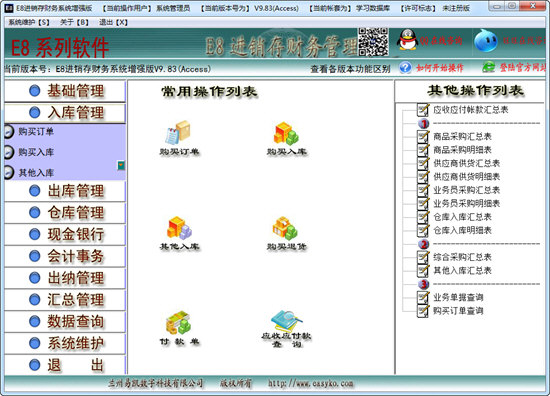
Task: Click the blue question mark help icon
Action: (x=405, y=67)
